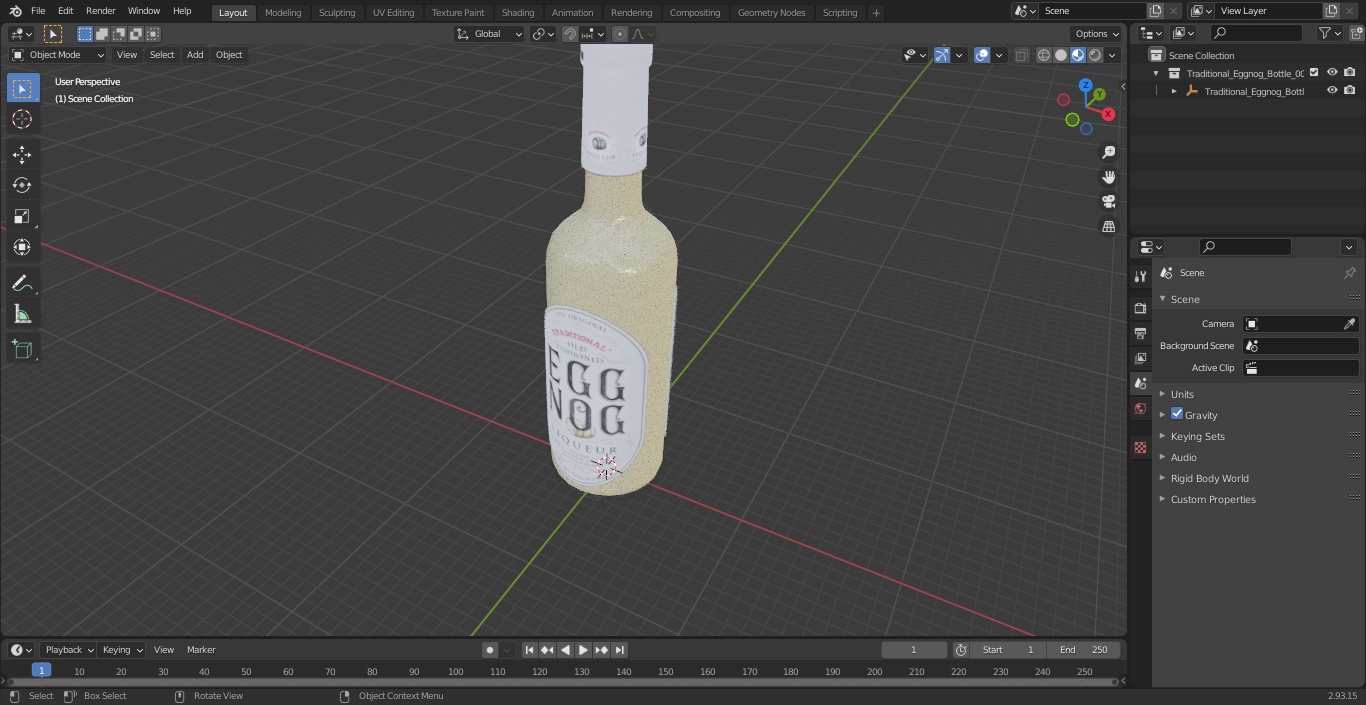Disable collection rendering camera icon

(1350, 72)
